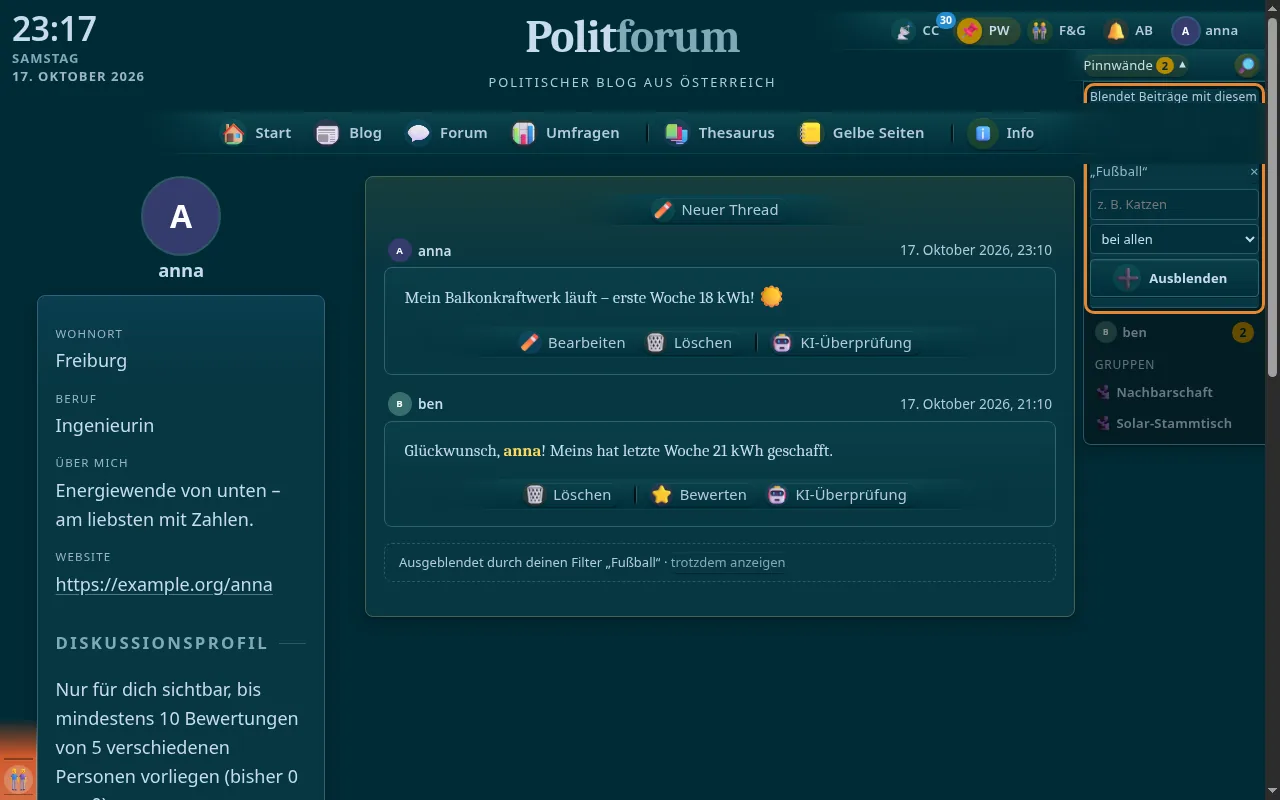Image resolution: width=1280 pixels, height=800 pixels.
Task: Click the Ausblenden button
Action: tap(1174, 278)
